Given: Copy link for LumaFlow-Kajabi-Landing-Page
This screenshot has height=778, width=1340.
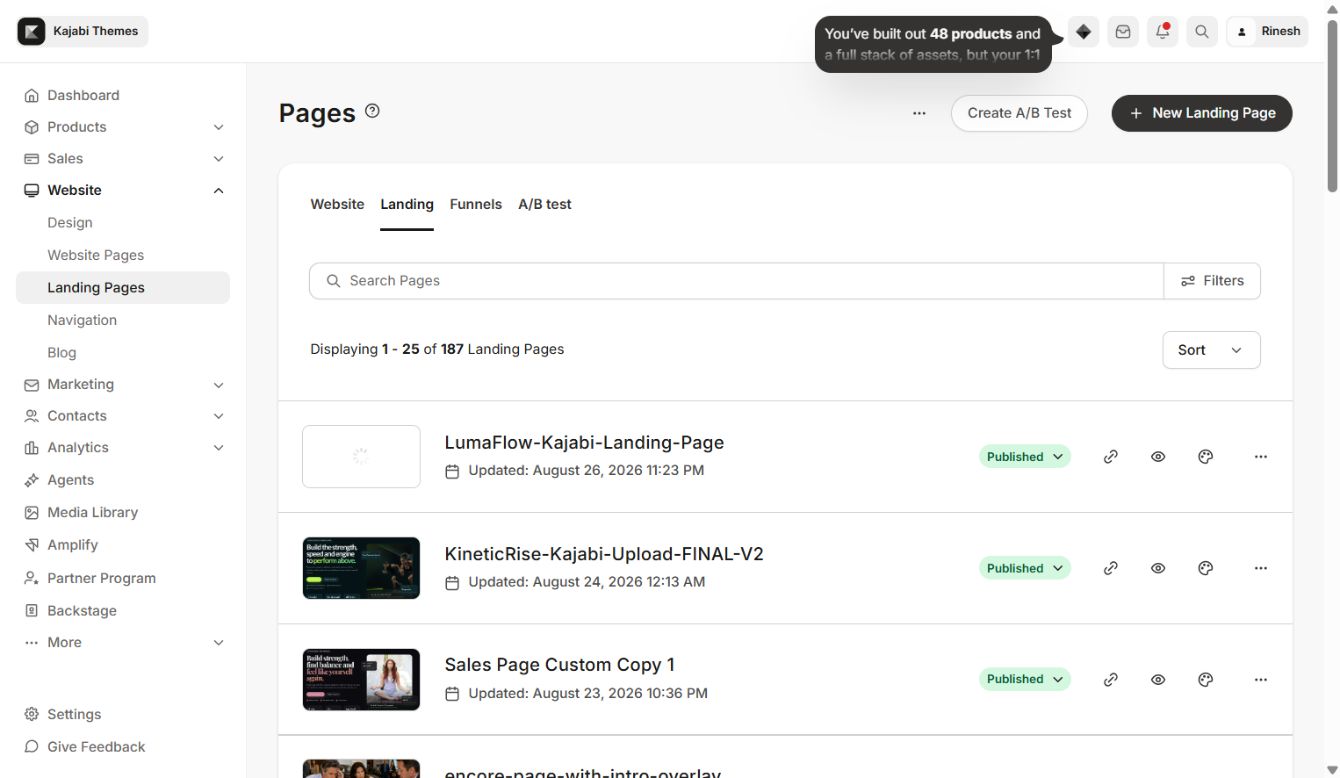Looking at the screenshot, I should pos(1110,457).
